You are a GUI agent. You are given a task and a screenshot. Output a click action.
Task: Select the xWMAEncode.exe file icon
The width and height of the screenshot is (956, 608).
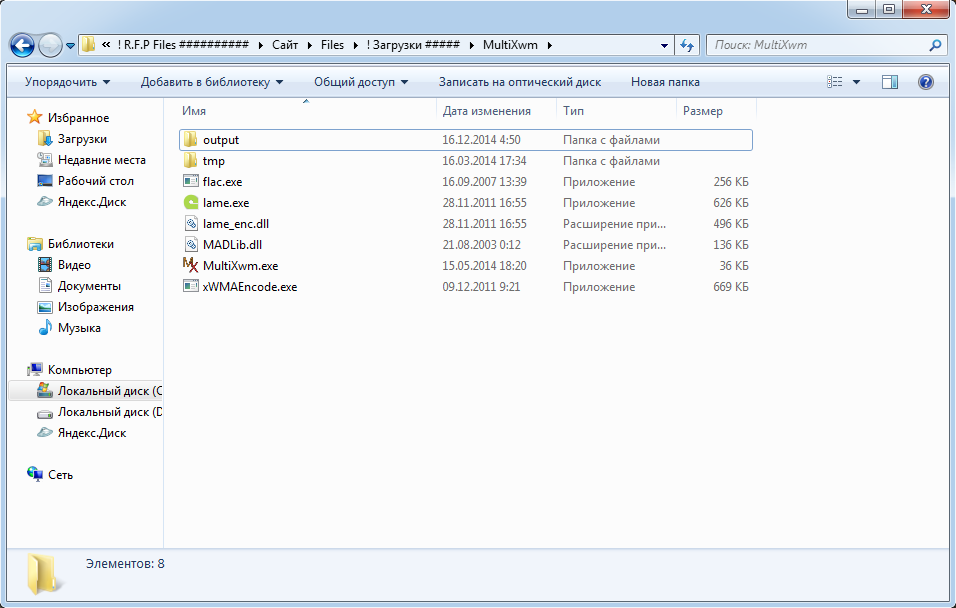coord(191,286)
